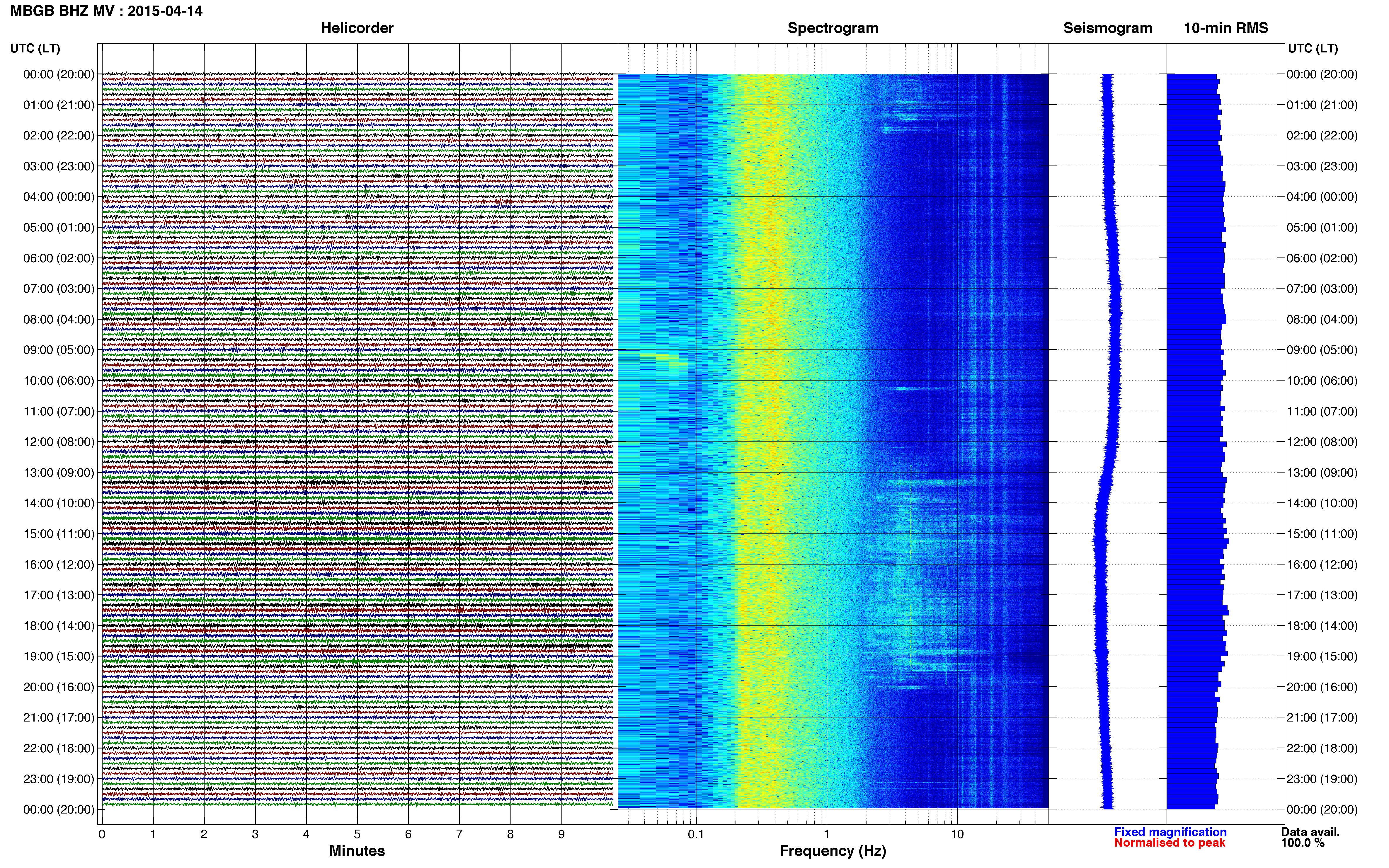
Task: Click the right '01:00 (21:00)' time label
Action: 1322,105
